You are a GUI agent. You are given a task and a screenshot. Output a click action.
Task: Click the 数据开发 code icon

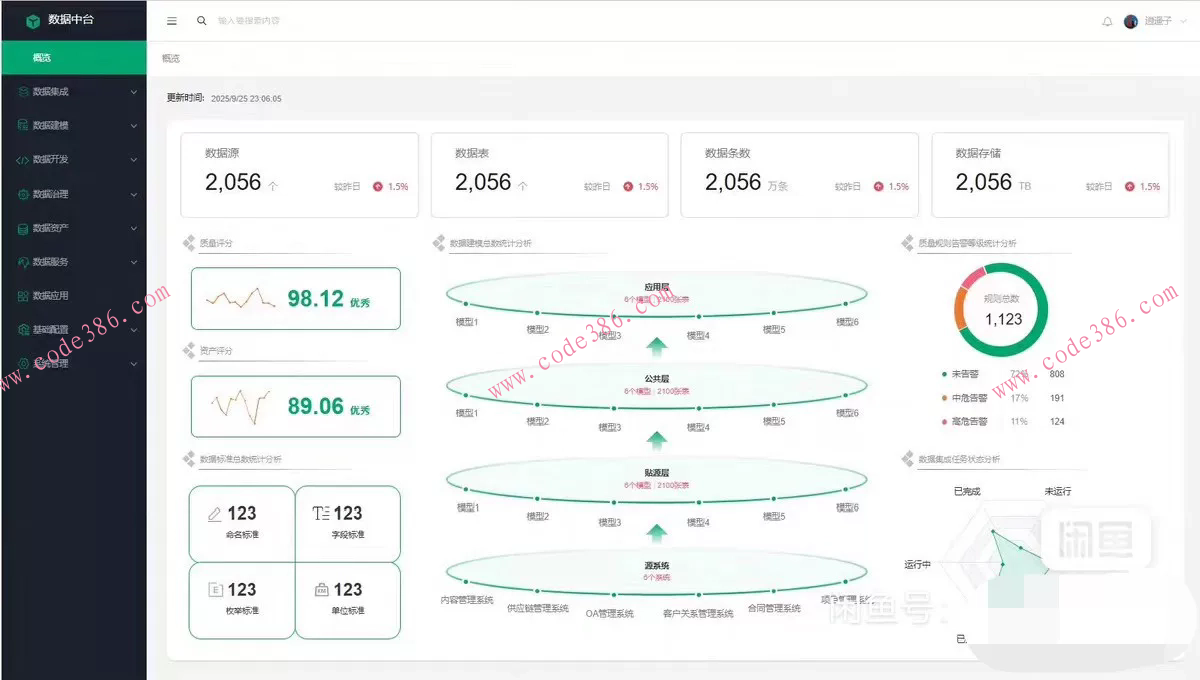23,160
